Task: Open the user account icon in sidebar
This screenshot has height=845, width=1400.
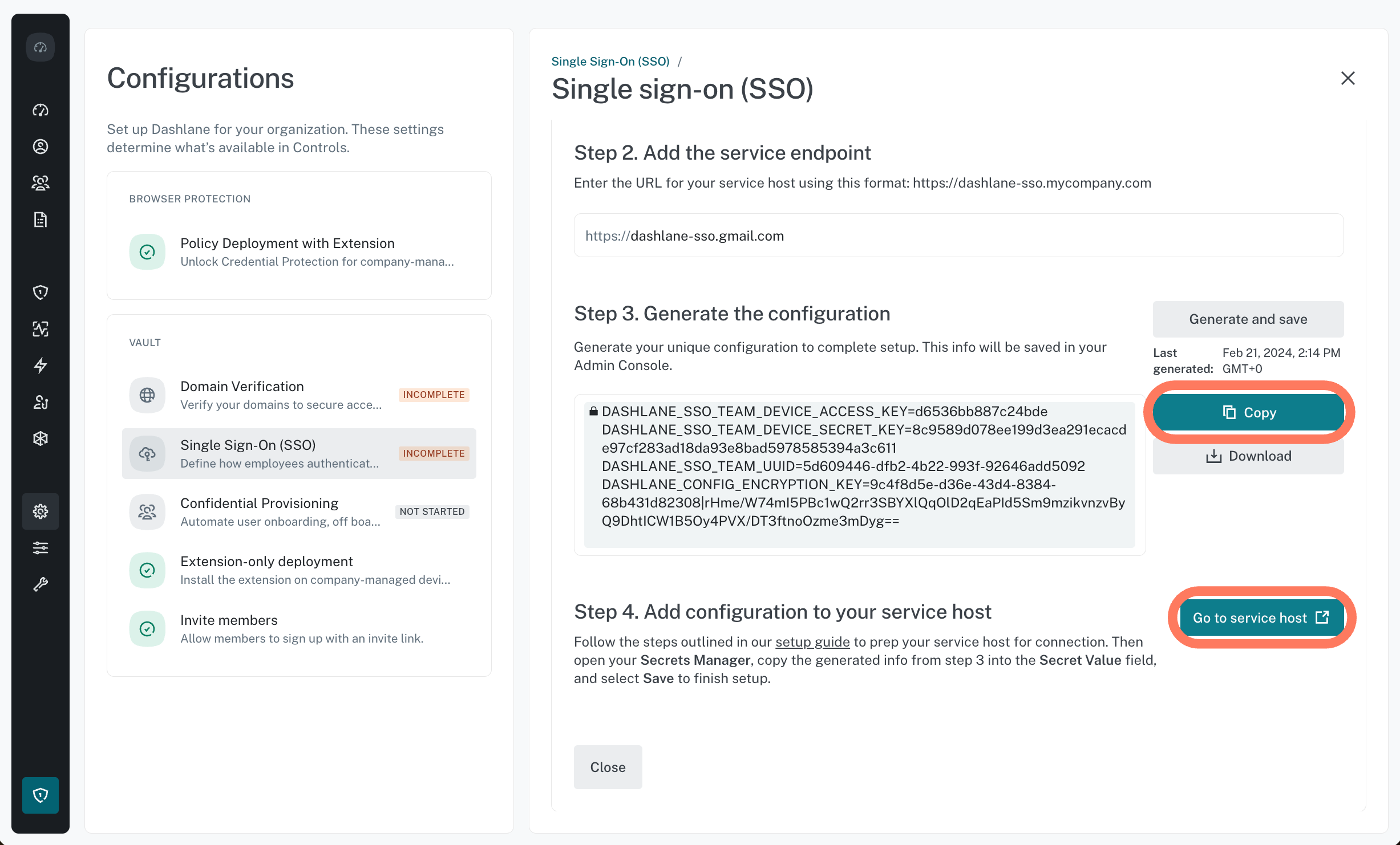Action: coord(41,147)
